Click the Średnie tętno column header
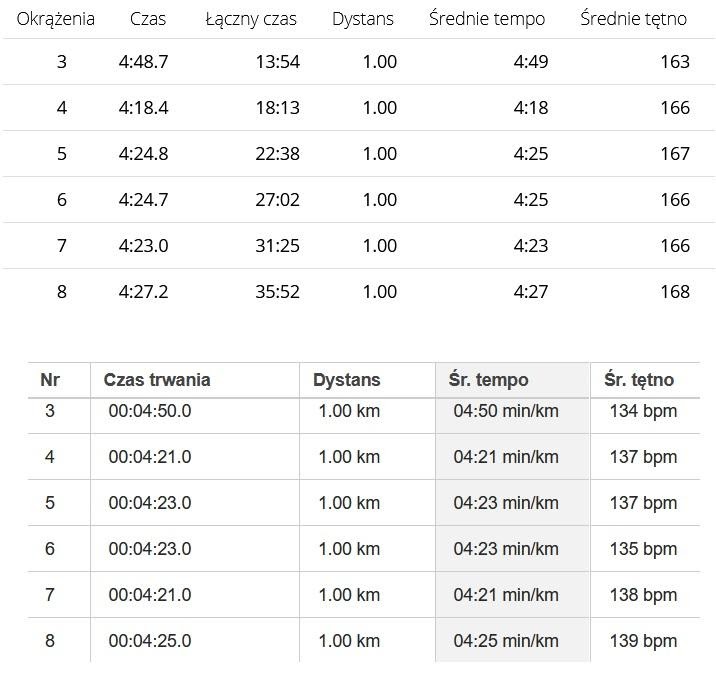The width and height of the screenshot is (716, 680). point(633,19)
